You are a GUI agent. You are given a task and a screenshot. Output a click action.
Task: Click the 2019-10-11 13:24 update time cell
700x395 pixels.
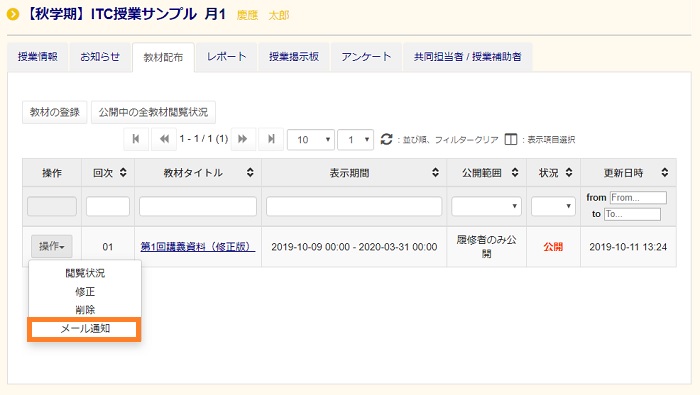point(628,247)
